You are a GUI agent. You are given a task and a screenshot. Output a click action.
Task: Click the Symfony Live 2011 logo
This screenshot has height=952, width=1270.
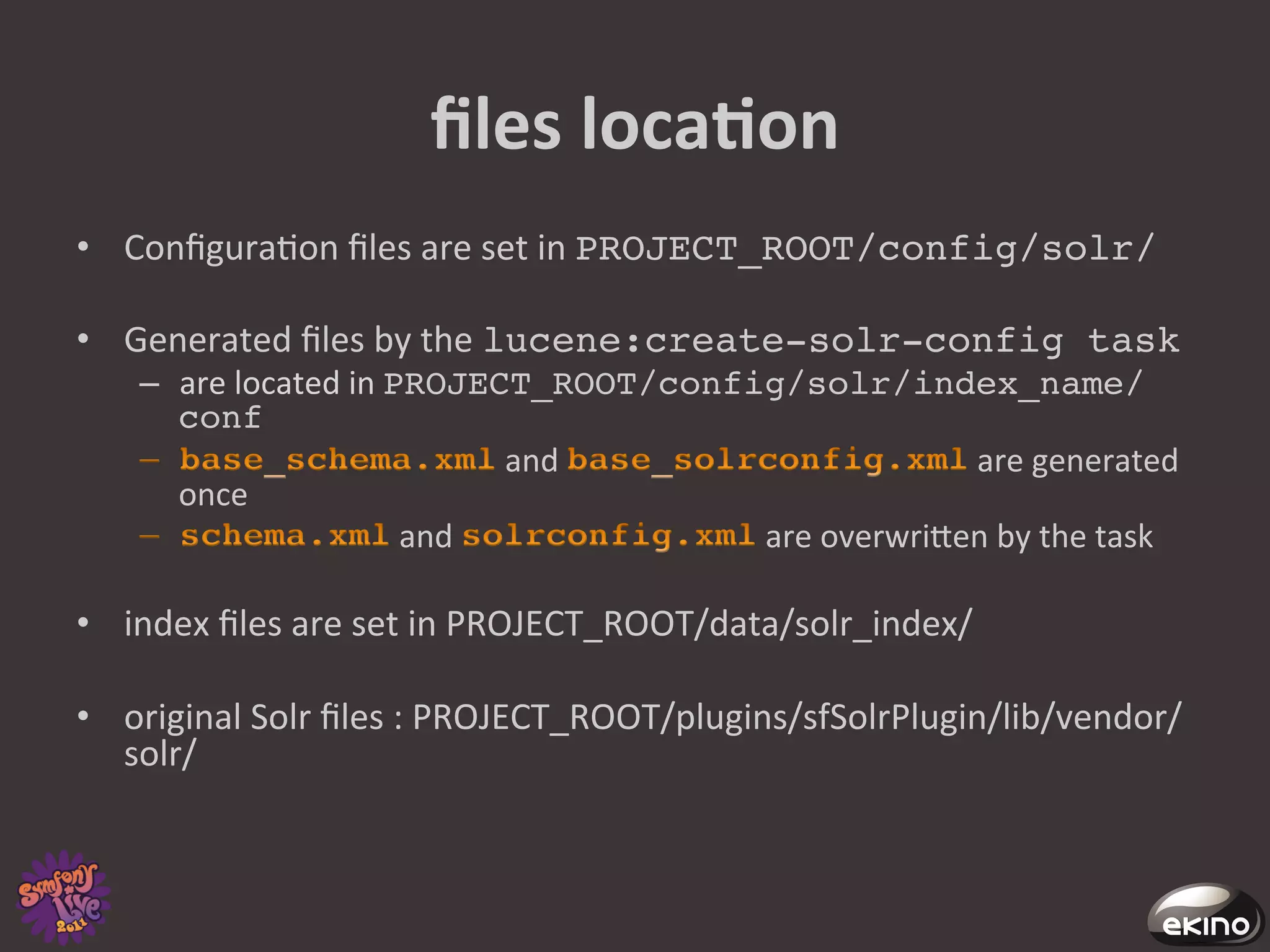(x=63, y=897)
